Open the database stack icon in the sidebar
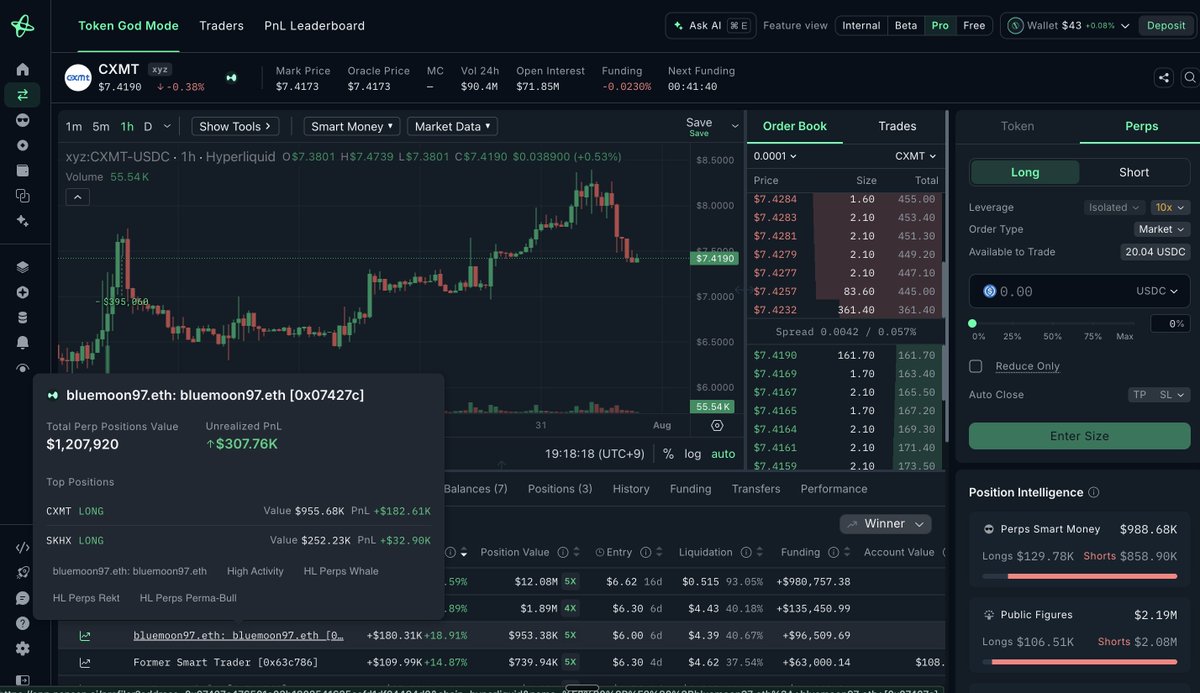 tap(22, 318)
